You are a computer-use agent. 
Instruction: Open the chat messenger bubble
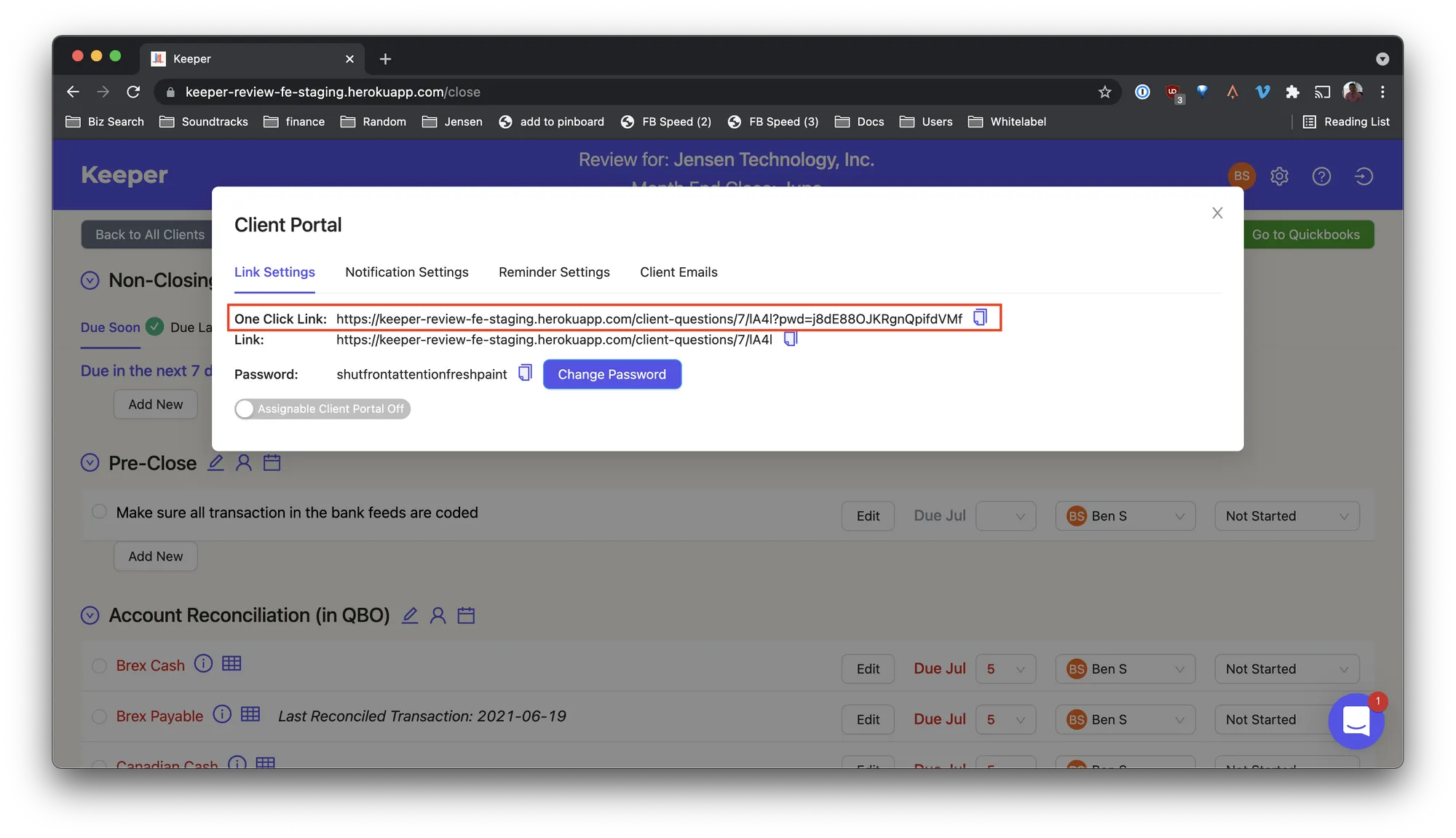click(1356, 721)
